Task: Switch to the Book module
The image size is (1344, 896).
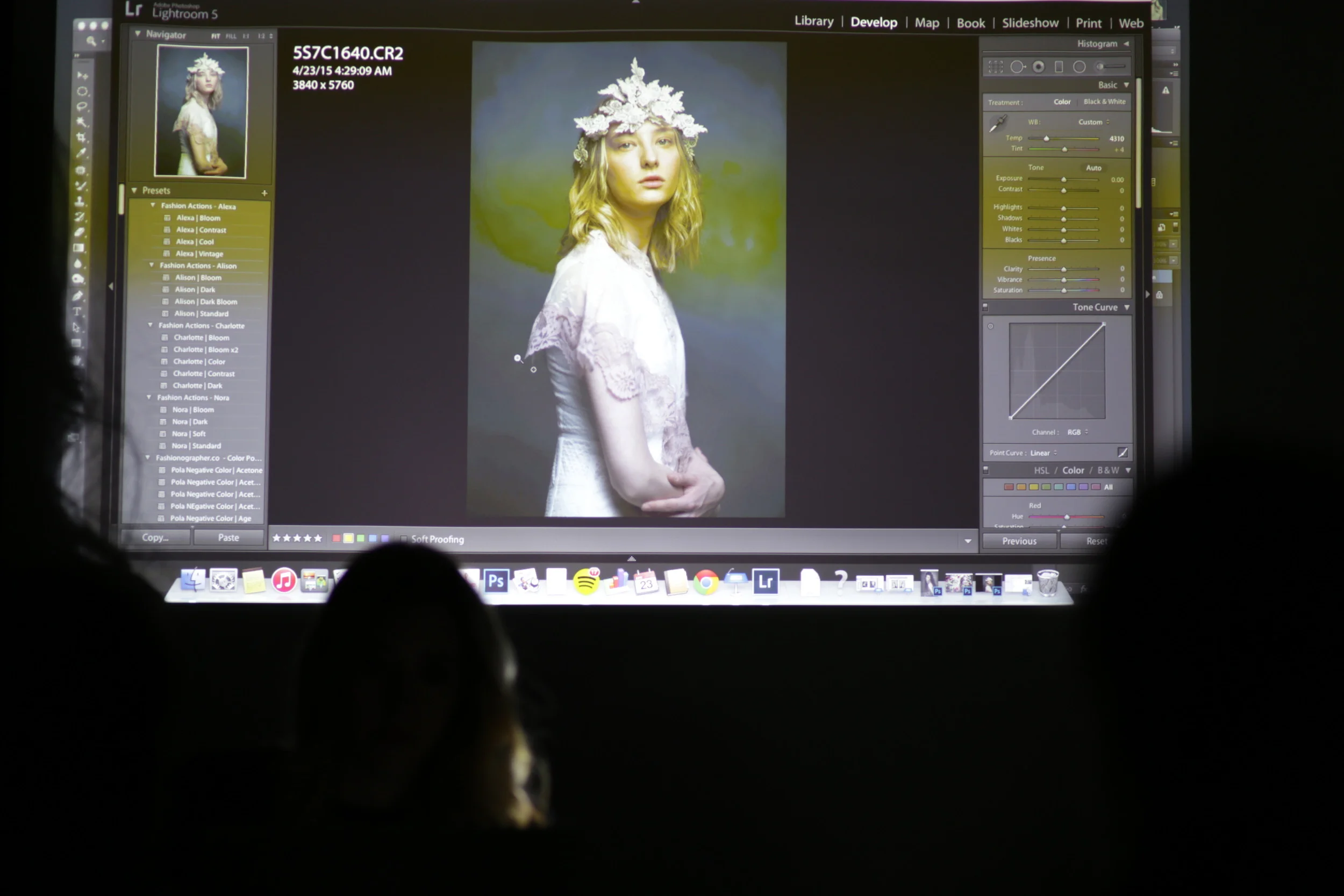Action: click(970, 24)
